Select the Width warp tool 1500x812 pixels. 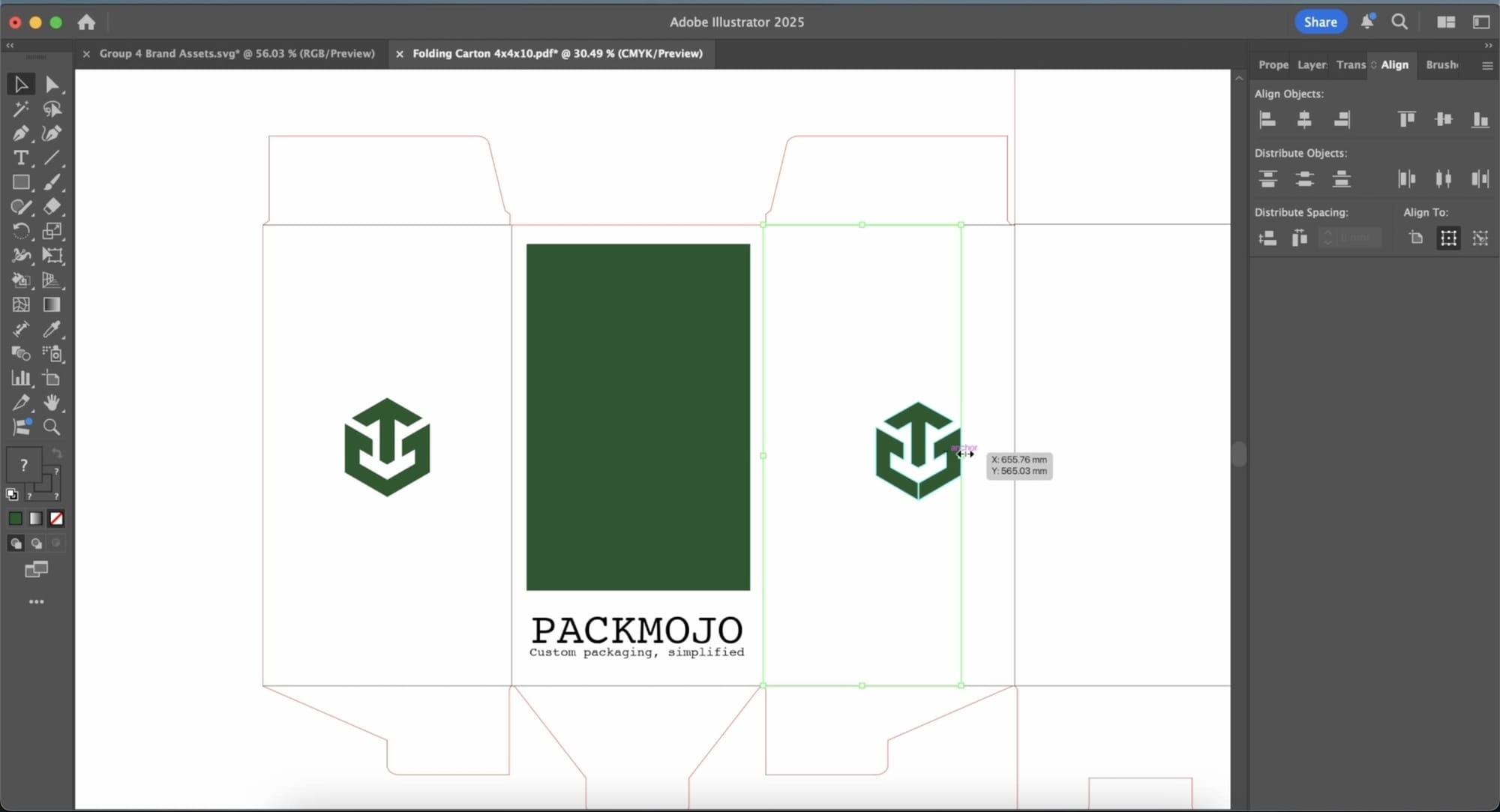coord(21,256)
